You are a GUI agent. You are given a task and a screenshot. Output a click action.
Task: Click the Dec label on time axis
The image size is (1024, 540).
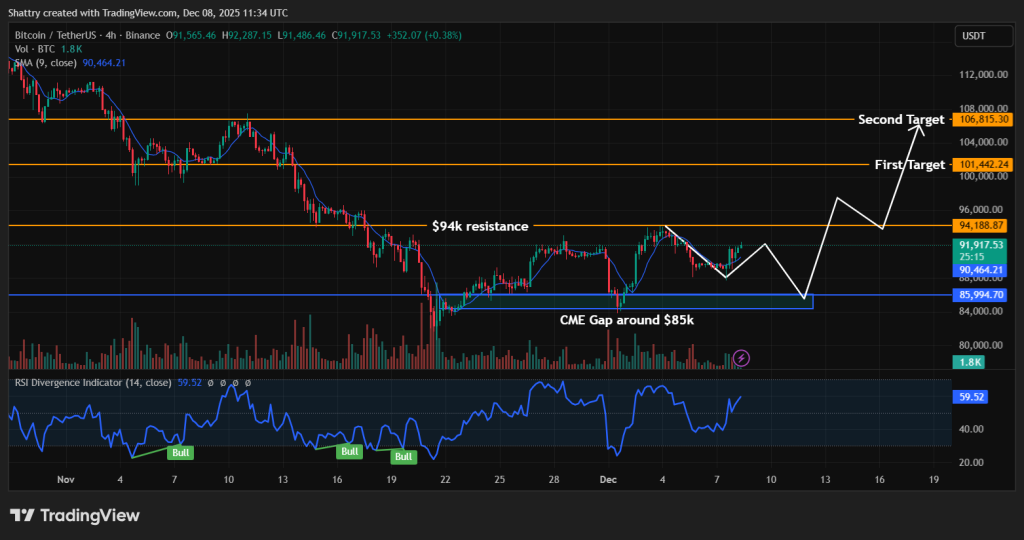(x=609, y=480)
